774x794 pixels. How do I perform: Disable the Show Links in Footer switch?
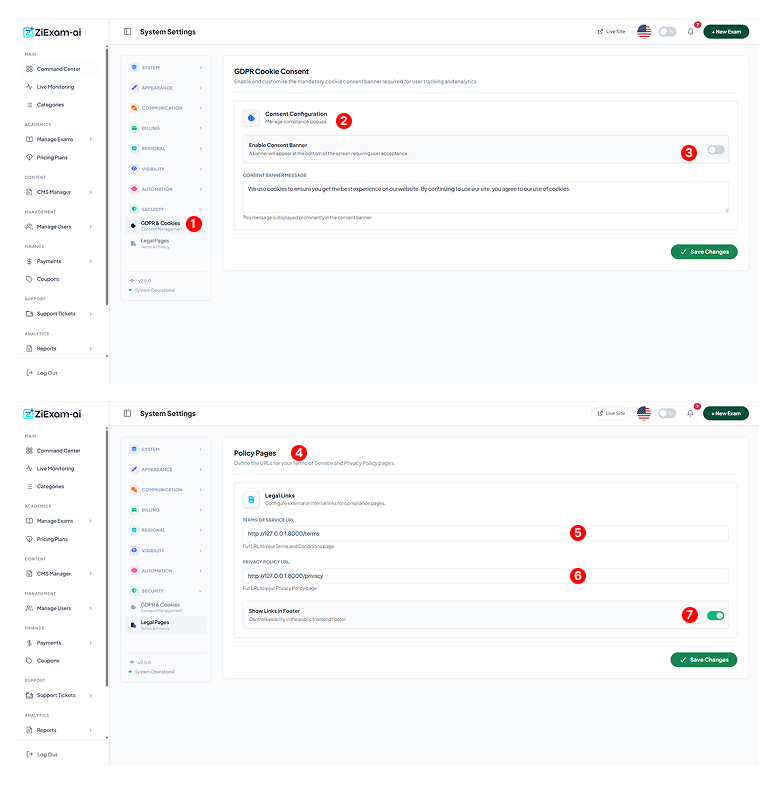715,615
